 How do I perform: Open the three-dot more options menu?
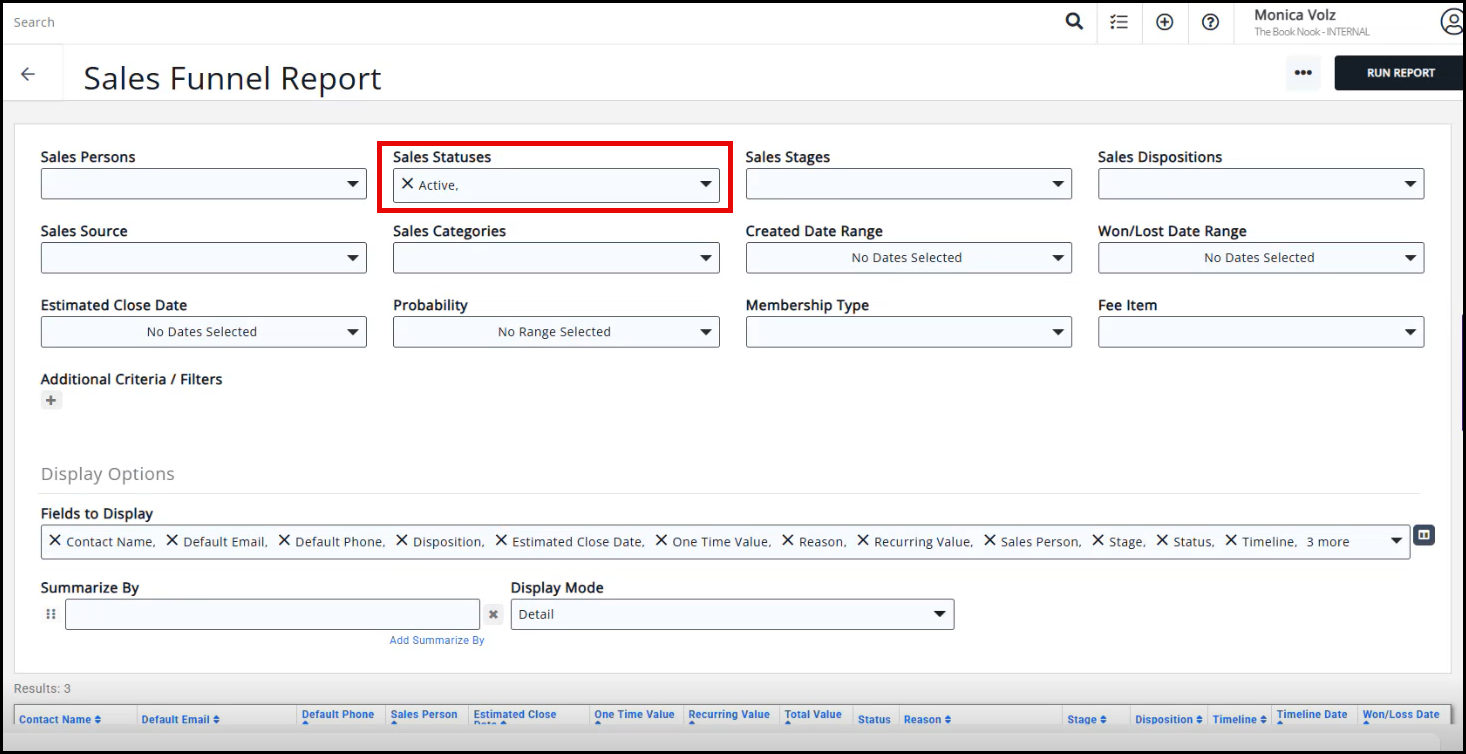pos(1302,73)
